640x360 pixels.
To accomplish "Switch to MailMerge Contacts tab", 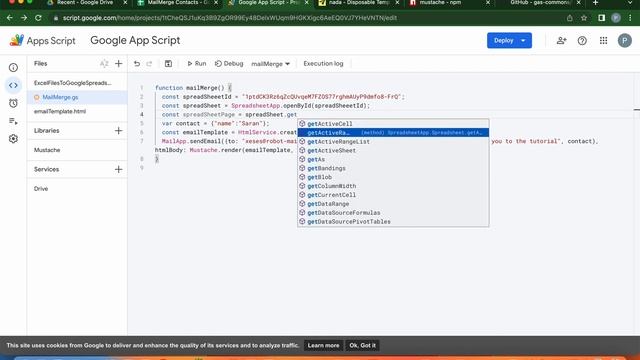I will point(177,3).
